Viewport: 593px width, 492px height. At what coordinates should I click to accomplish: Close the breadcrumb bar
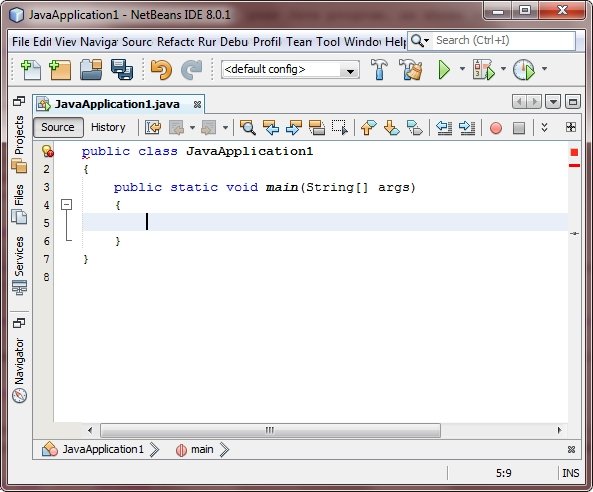tap(571, 449)
